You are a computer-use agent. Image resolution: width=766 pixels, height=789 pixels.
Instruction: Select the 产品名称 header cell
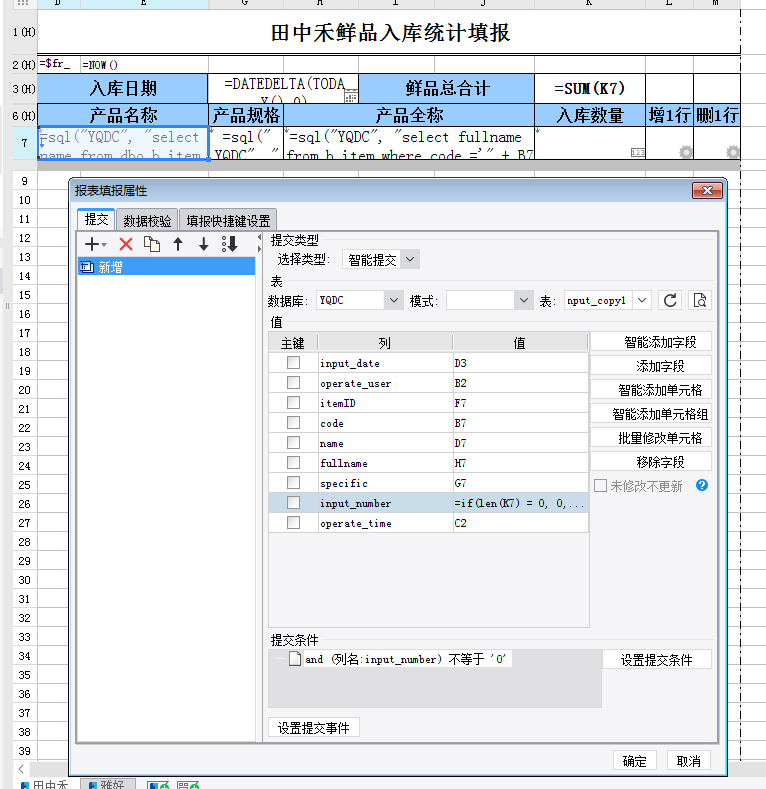click(123, 115)
